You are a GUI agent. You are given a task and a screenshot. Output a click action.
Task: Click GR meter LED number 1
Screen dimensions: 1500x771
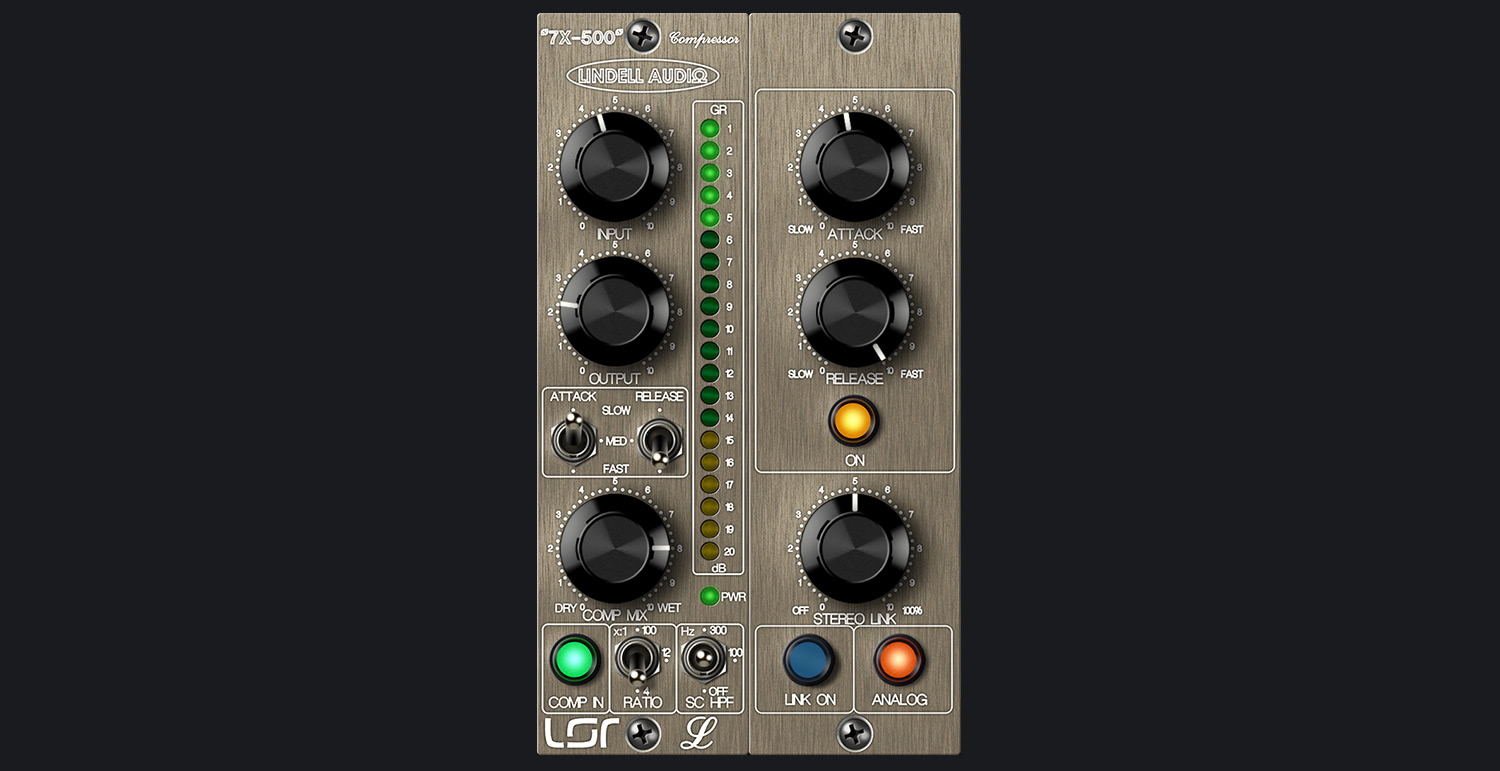pos(710,128)
